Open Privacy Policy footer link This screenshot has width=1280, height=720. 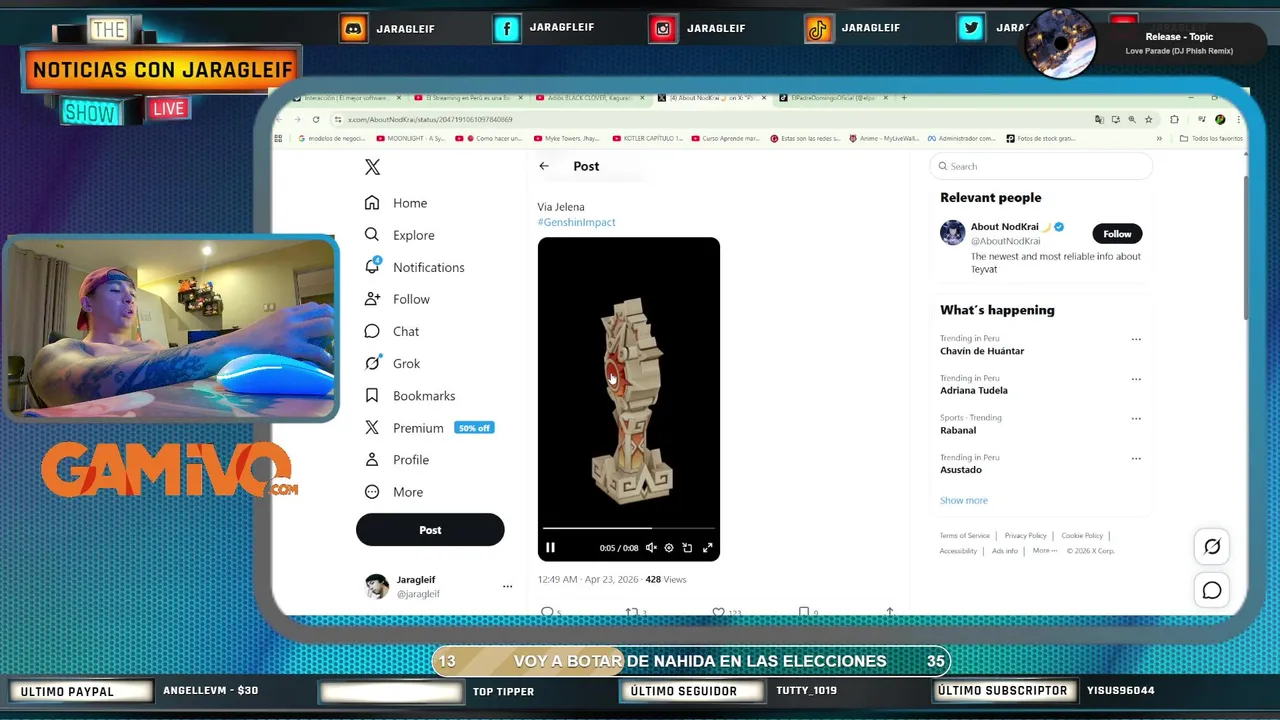pyautogui.click(x=1025, y=536)
